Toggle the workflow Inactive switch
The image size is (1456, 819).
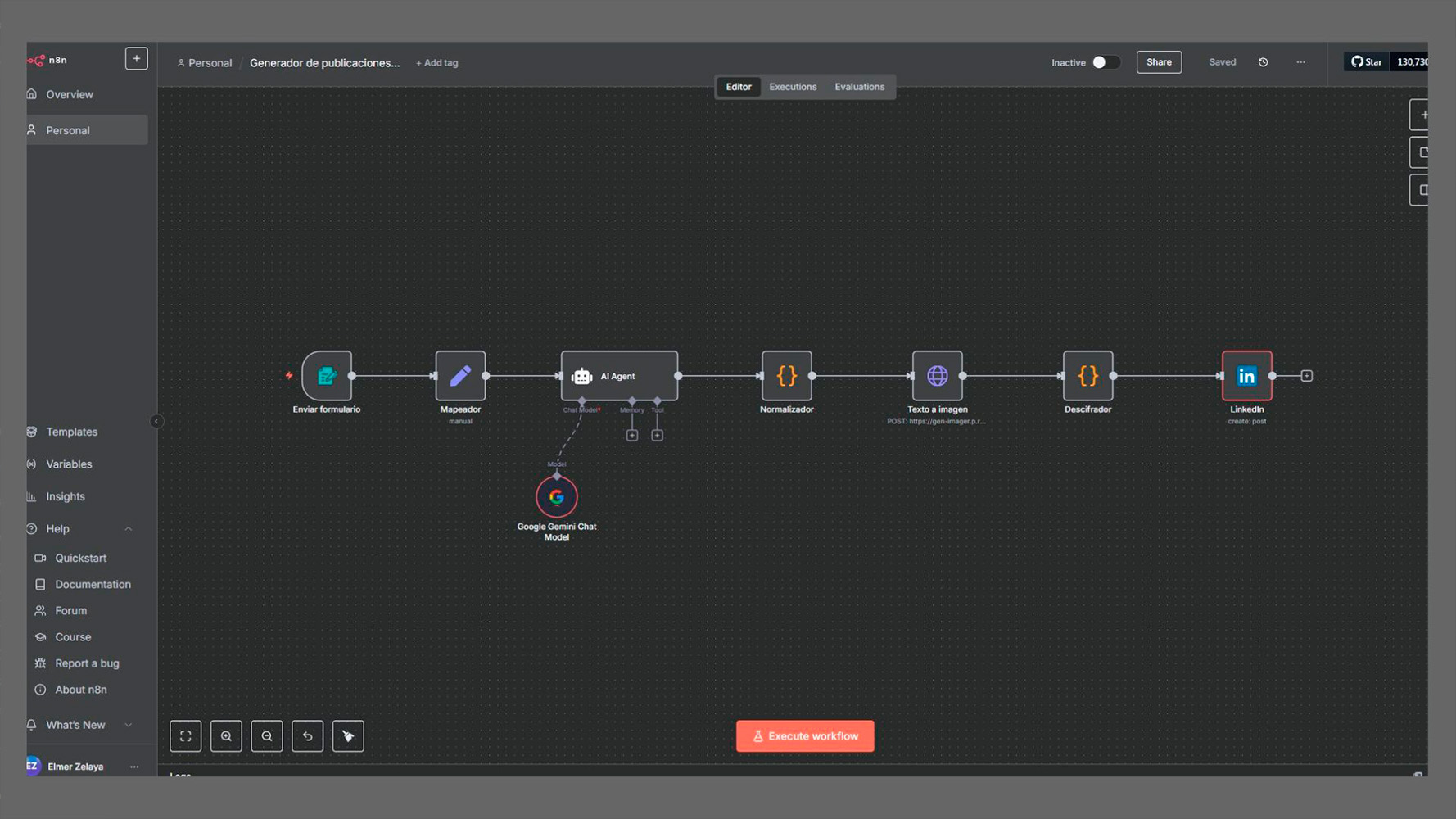click(1107, 61)
